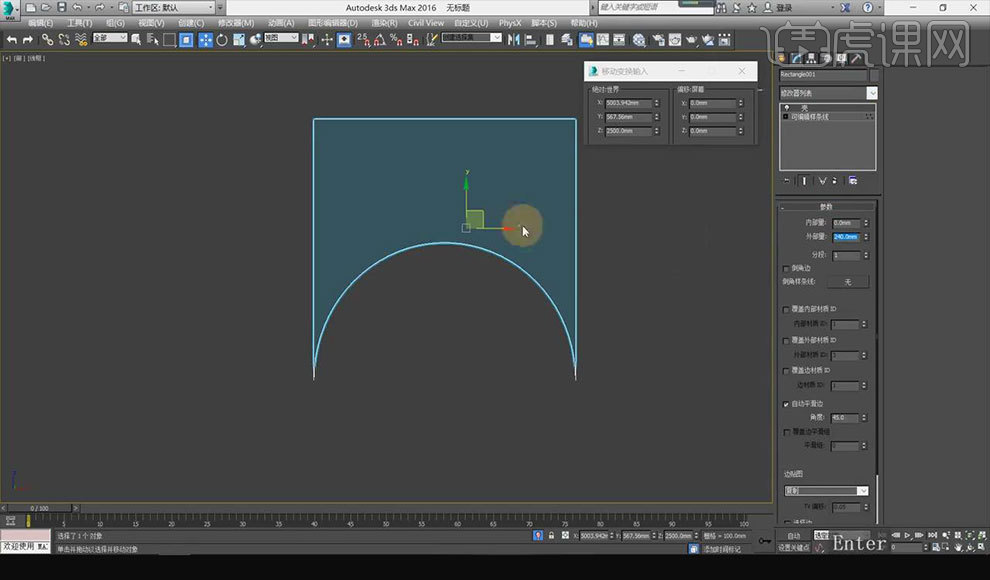Click the Pin Stack icon below modifier stack
Image resolution: width=990 pixels, height=580 pixels.
[786, 181]
